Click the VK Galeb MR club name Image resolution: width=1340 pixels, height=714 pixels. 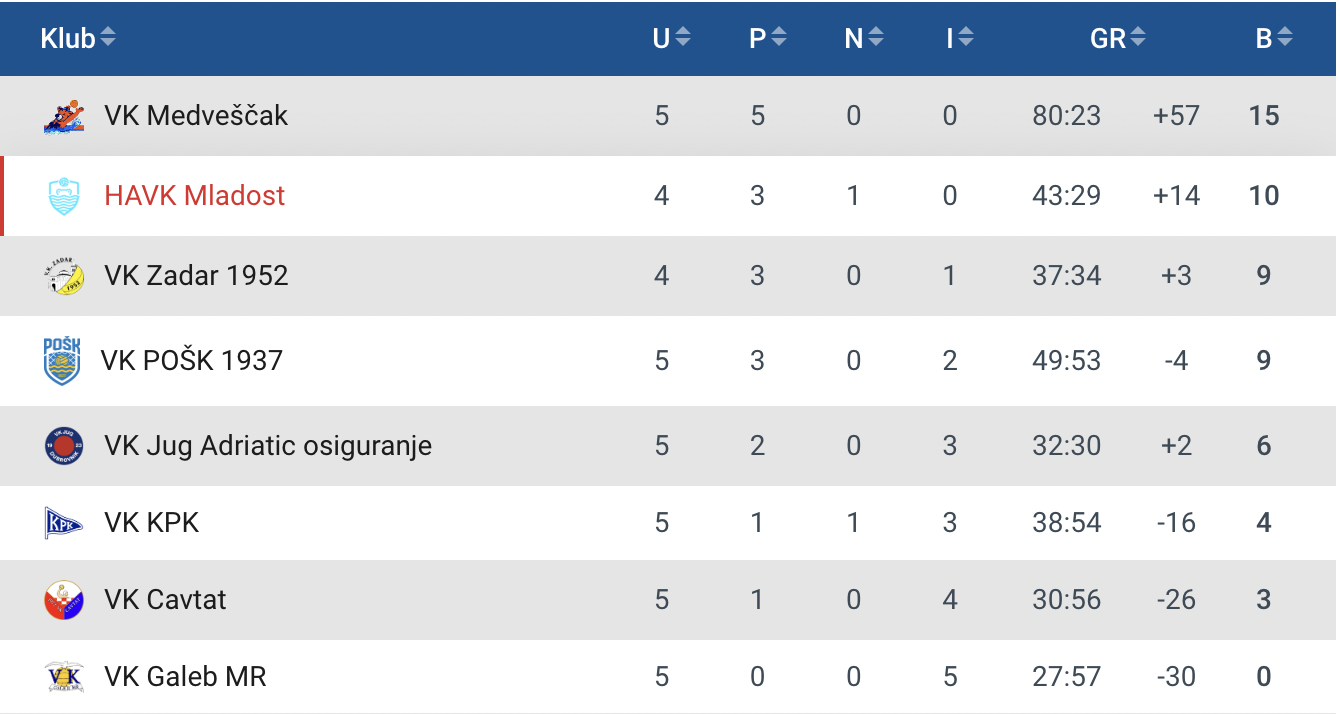(x=185, y=677)
